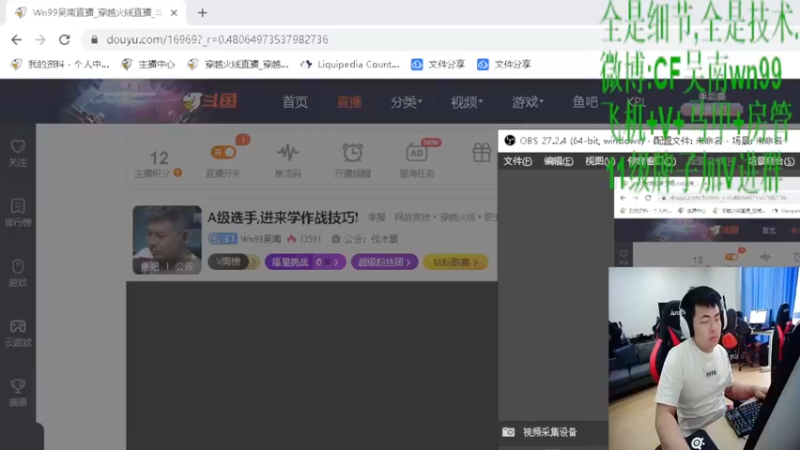Open OBS 视图(V) menu
Image resolution: width=800 pixels, height=450 pixels.
pos(598,161)
